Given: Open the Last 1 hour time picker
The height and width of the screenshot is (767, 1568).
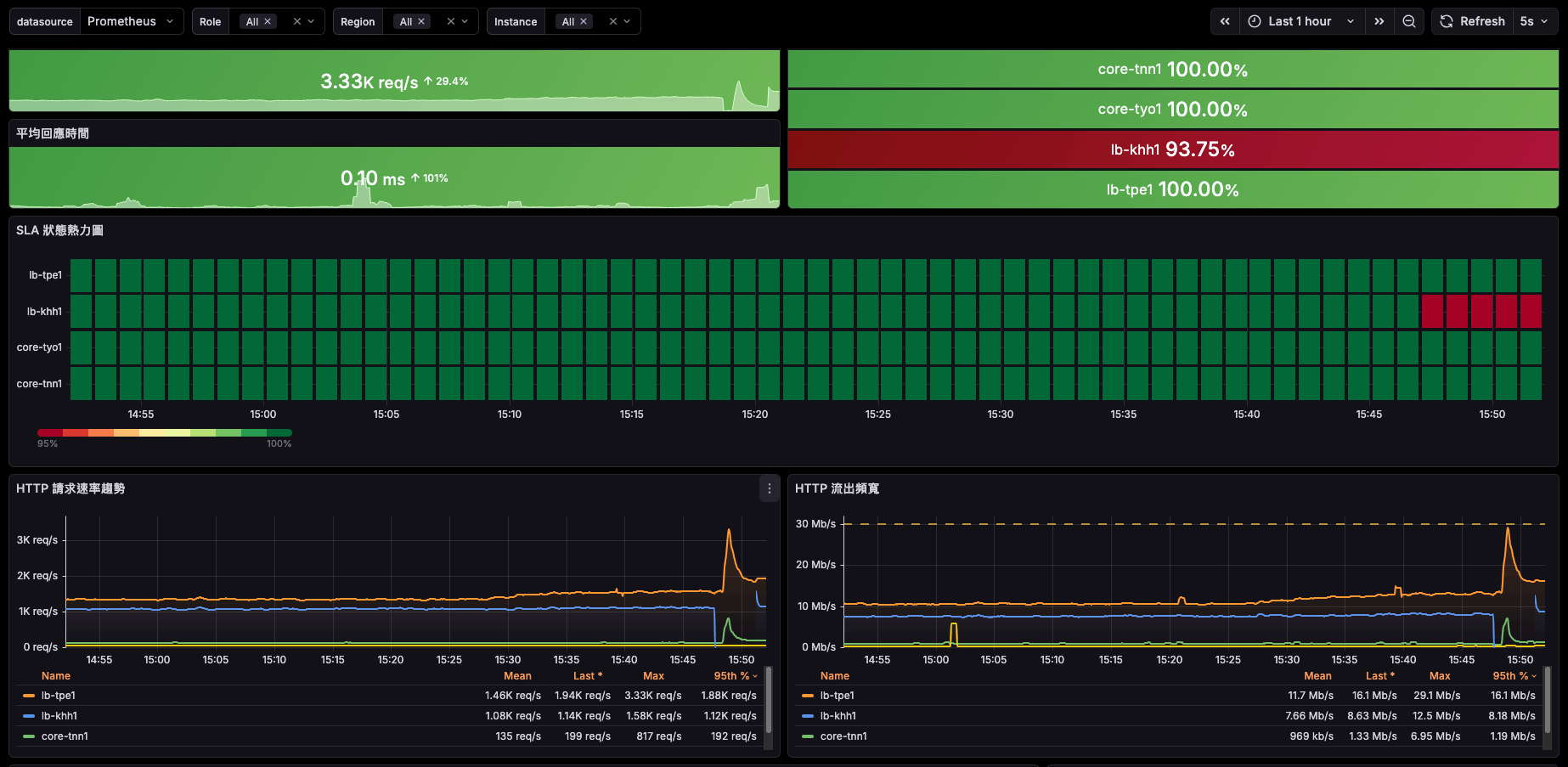Looking at the screenshot, I should click(1302, 21).
